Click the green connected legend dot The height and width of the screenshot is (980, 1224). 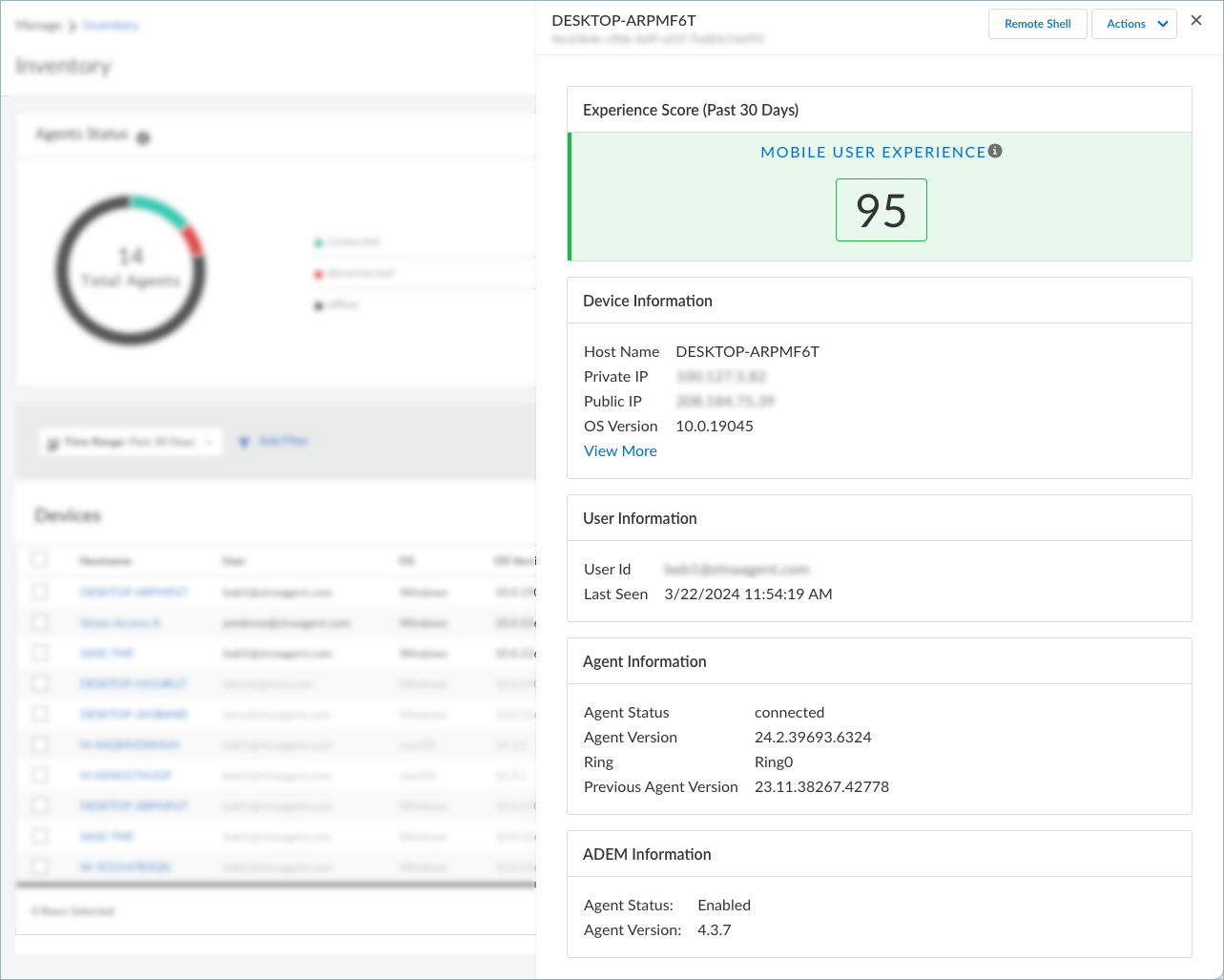pos(319,243)
